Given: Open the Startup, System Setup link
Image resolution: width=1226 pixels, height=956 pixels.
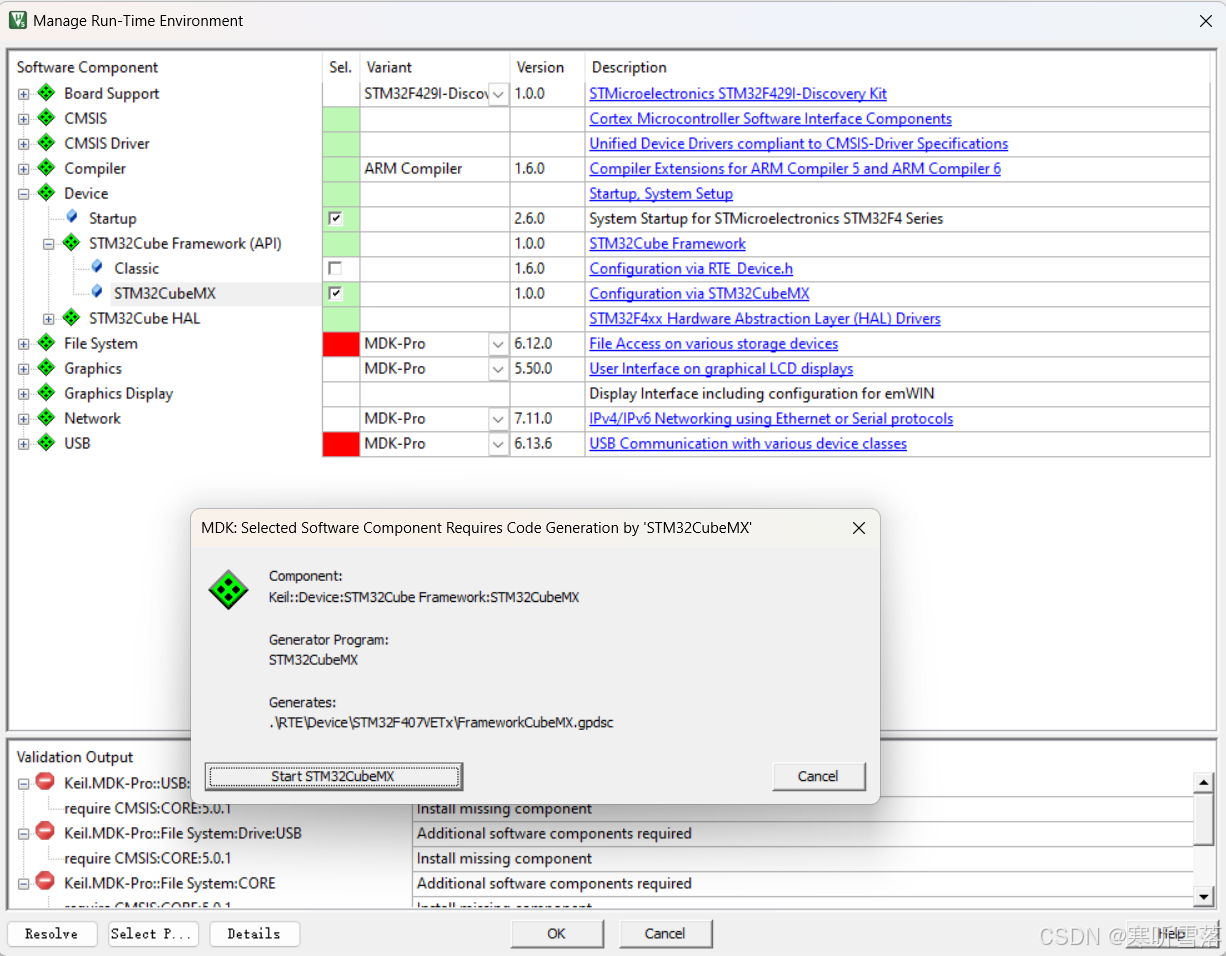Looking at the screenshot, I should click(x=661, y=193).
